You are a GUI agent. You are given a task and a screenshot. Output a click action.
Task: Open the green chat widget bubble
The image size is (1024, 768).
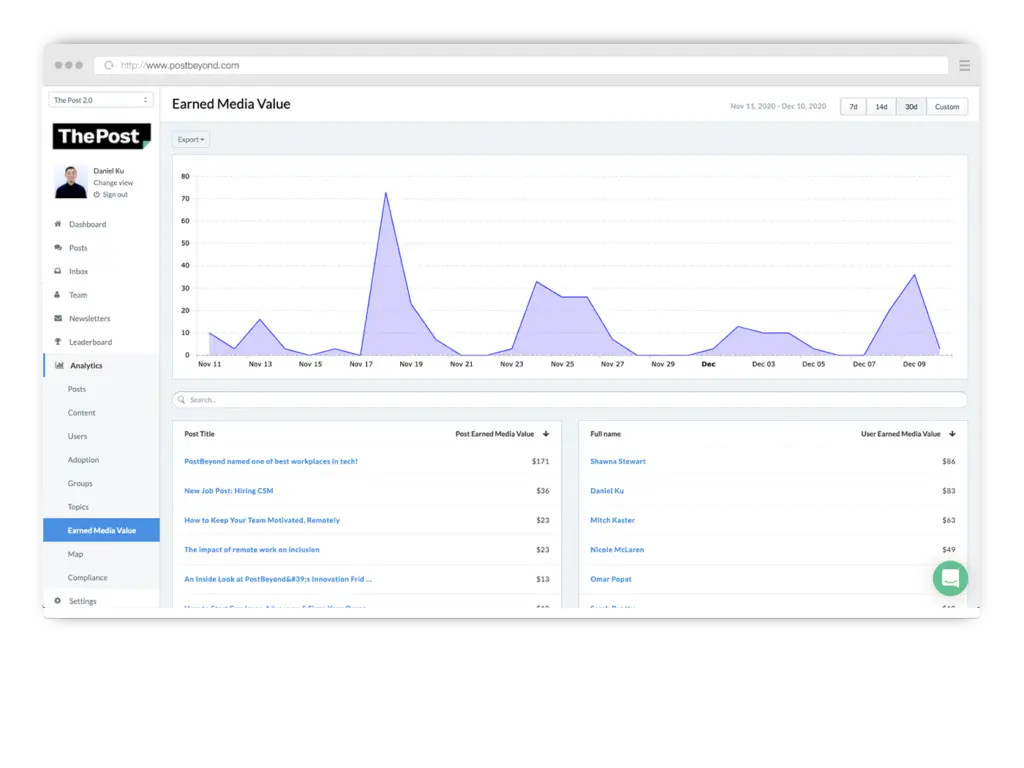pos(949,578)
